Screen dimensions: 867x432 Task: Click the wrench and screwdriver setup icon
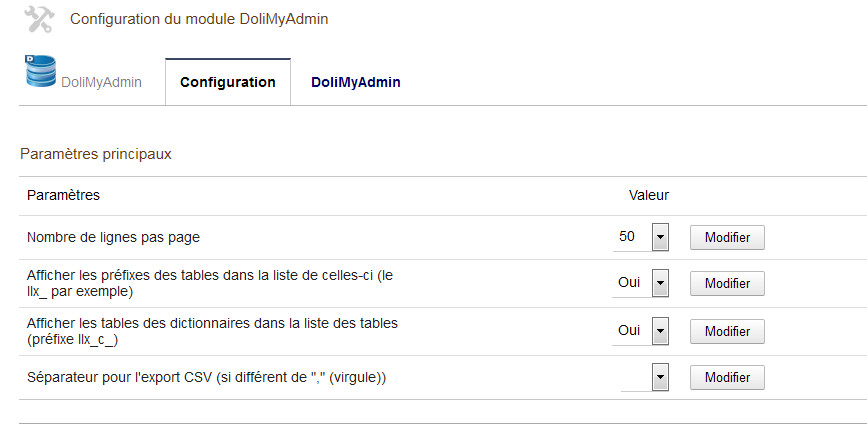38,19
